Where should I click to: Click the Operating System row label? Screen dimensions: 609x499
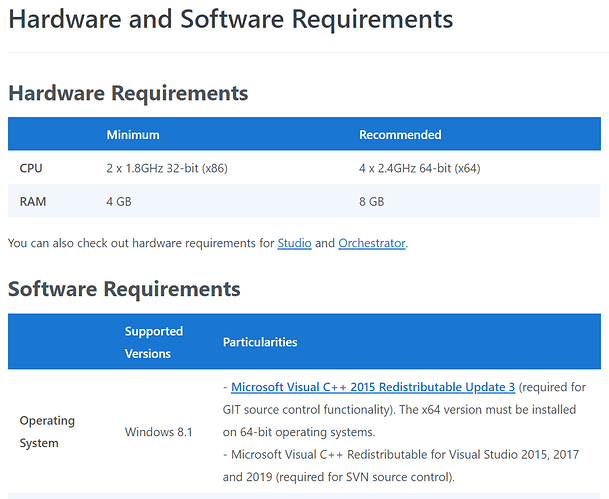[47, 432]
